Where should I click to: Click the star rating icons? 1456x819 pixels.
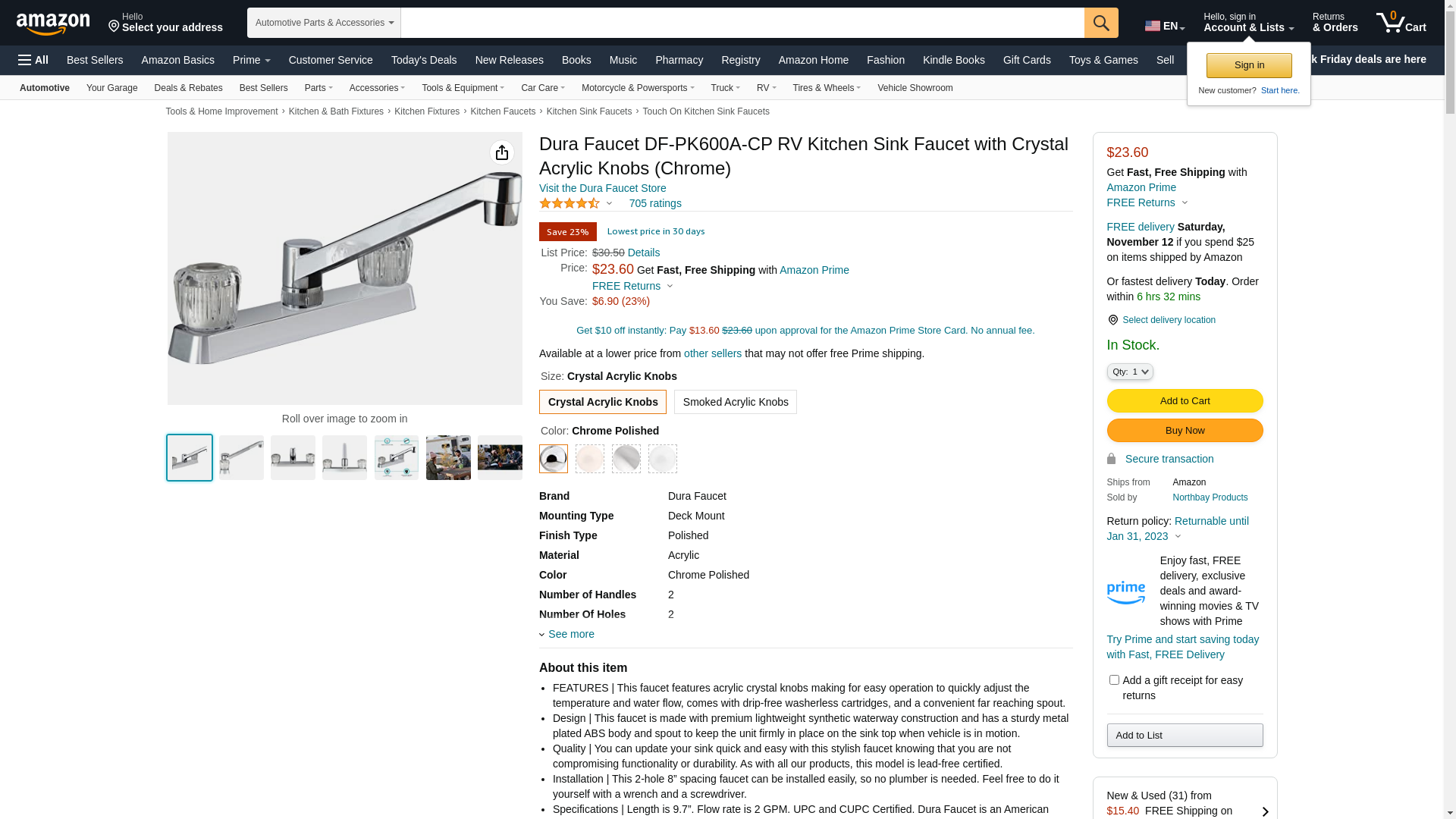570,203
